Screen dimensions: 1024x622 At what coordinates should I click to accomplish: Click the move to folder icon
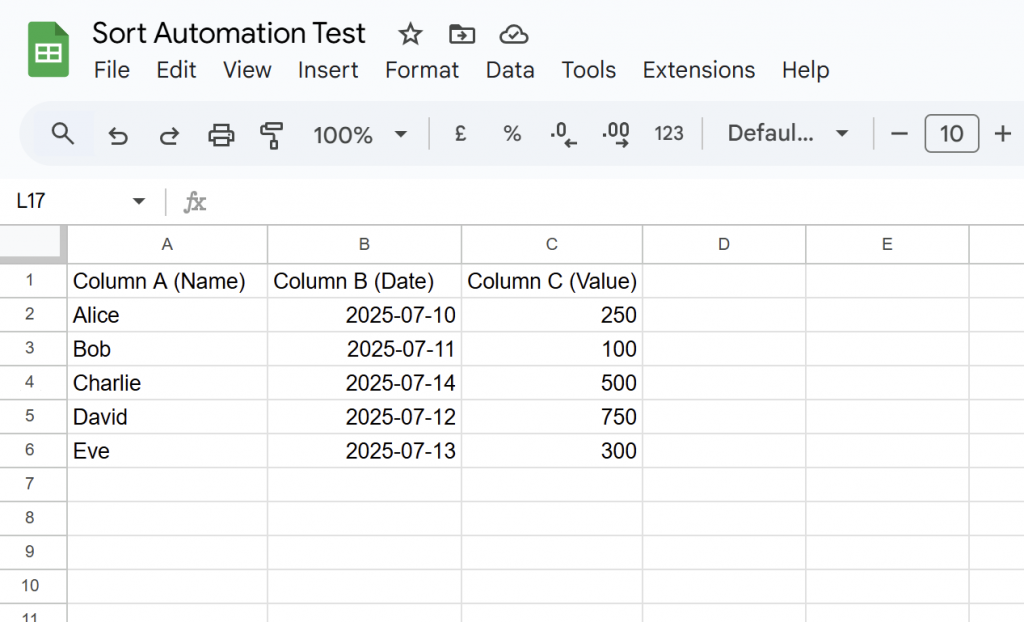pos(461,35)
